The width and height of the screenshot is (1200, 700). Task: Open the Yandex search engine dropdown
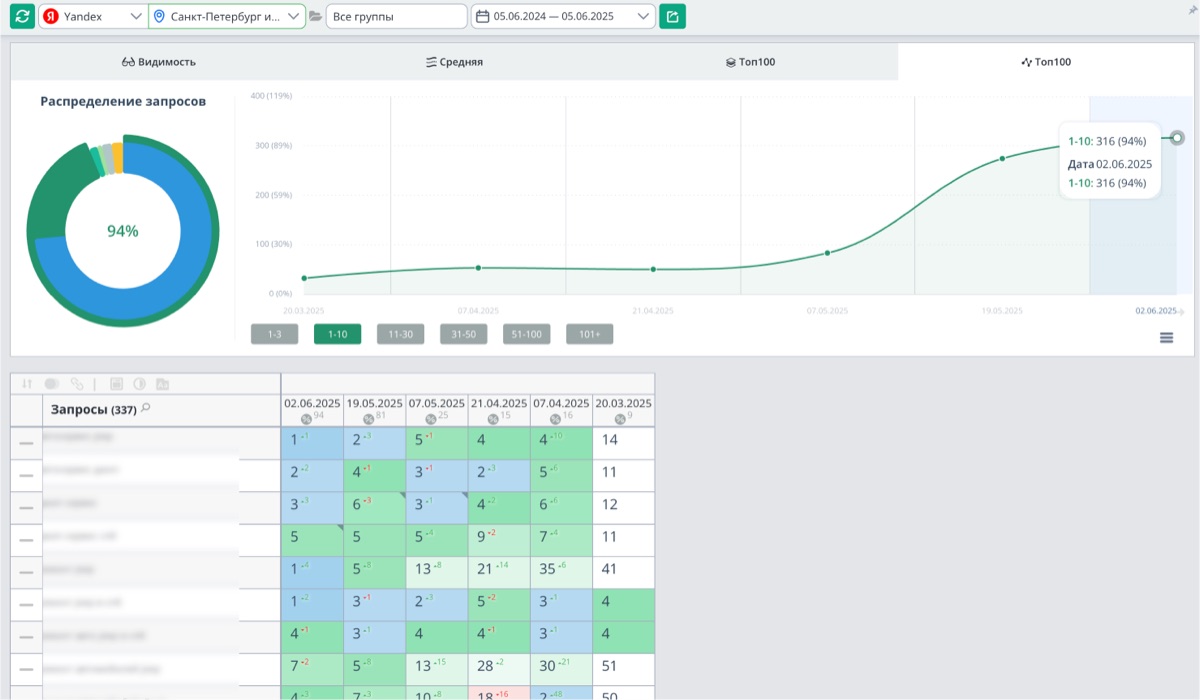click(x=92, y=16)
